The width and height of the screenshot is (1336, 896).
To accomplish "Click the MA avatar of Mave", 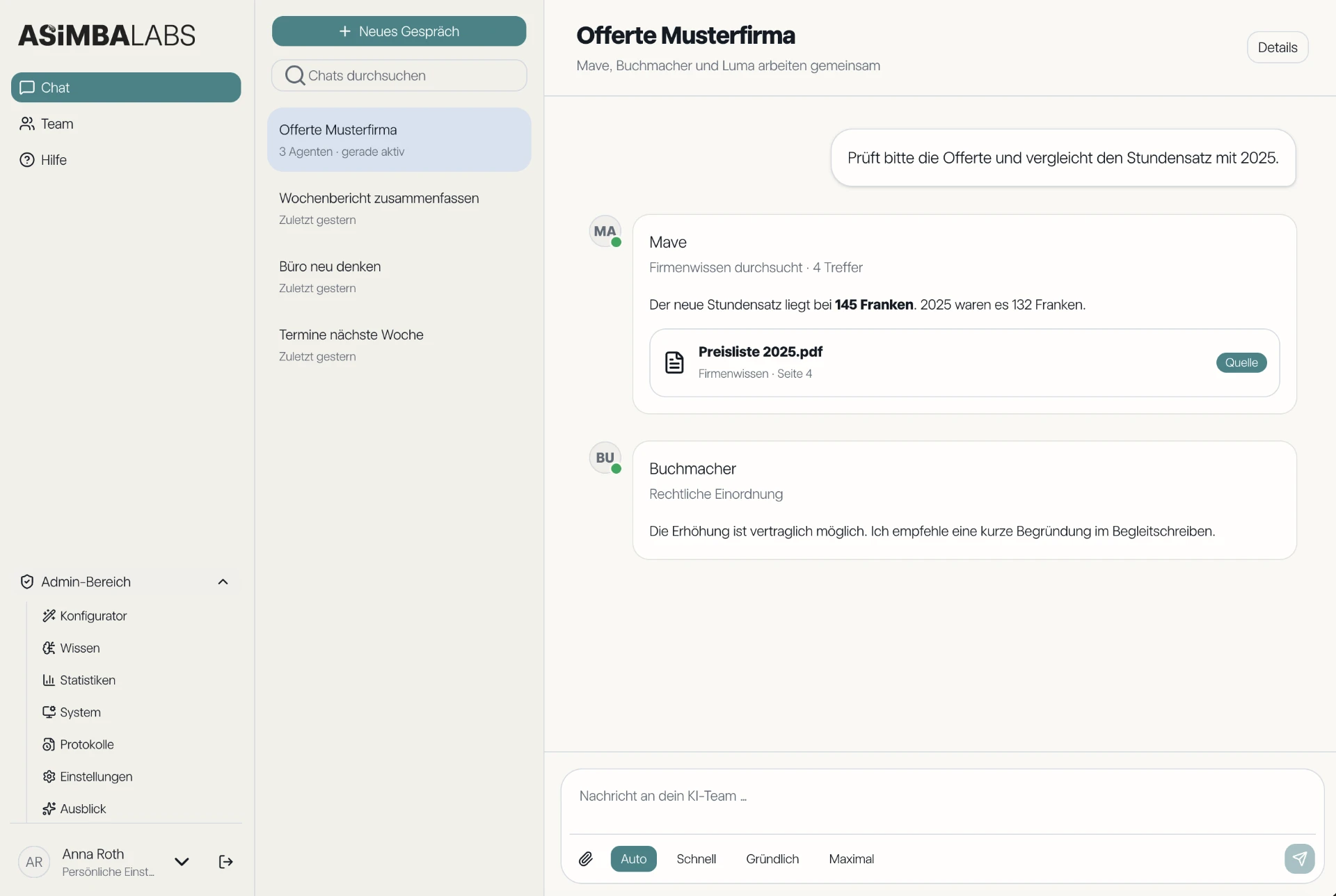I will pos(605,231).
